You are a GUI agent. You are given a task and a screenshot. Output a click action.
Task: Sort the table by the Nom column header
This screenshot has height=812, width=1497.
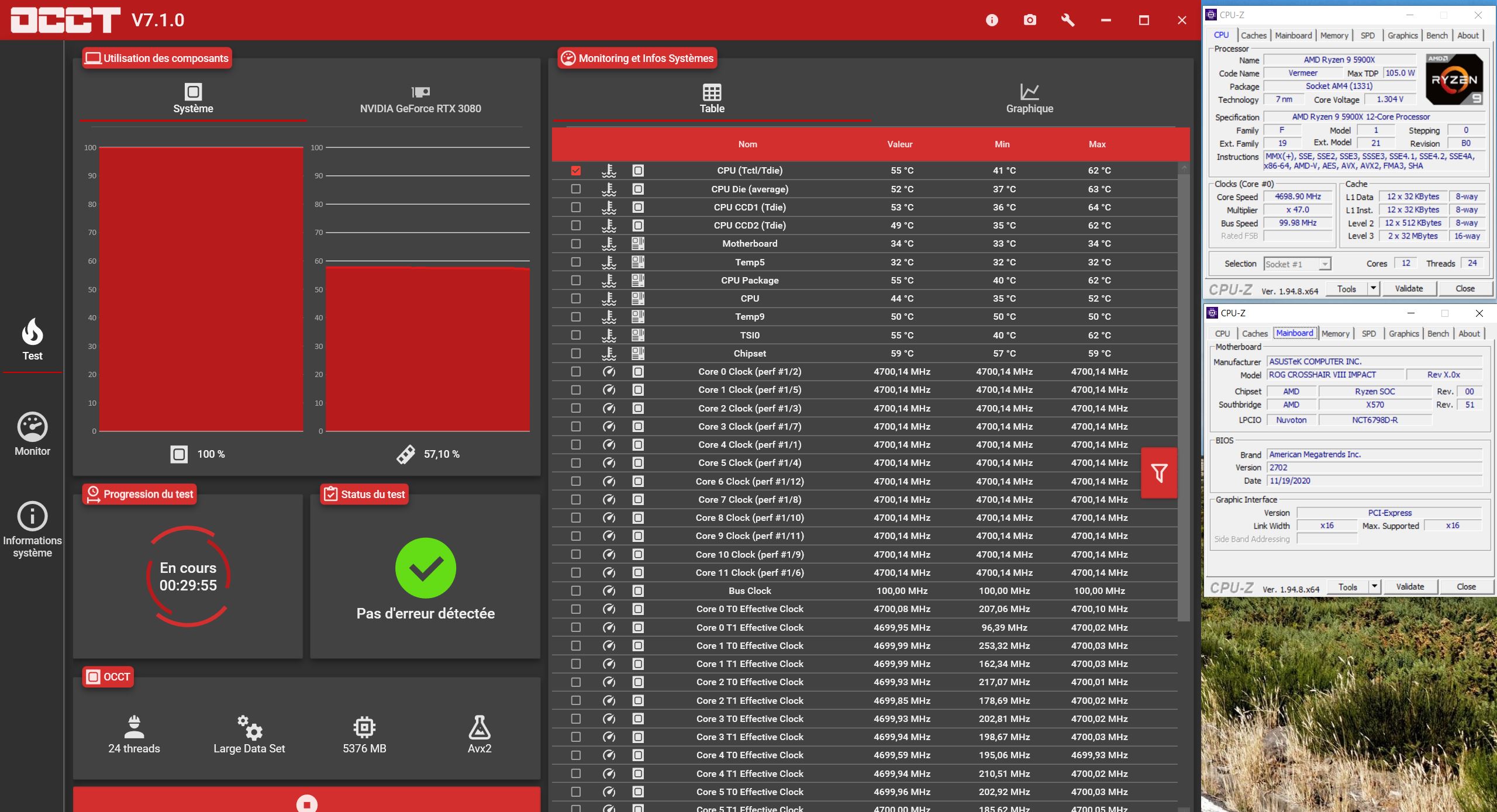pyautogui.click(x=747, y=144)
